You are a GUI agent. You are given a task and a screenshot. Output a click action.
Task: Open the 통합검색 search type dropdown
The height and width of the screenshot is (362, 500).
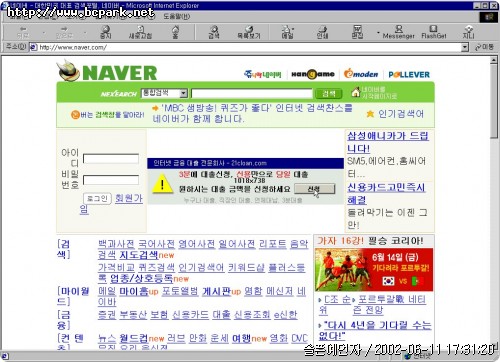[164, 93]
